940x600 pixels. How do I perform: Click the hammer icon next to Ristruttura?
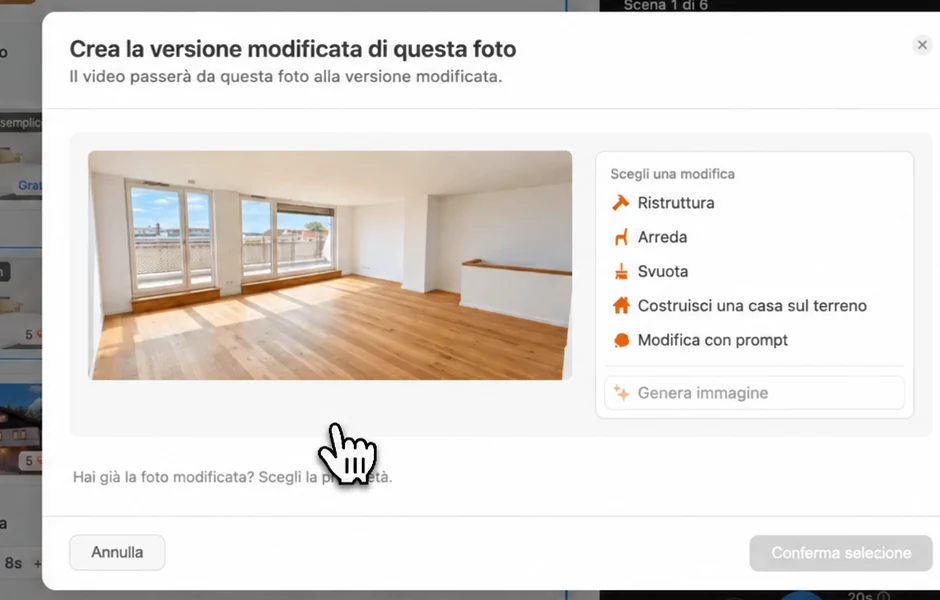tap(620, 203)
